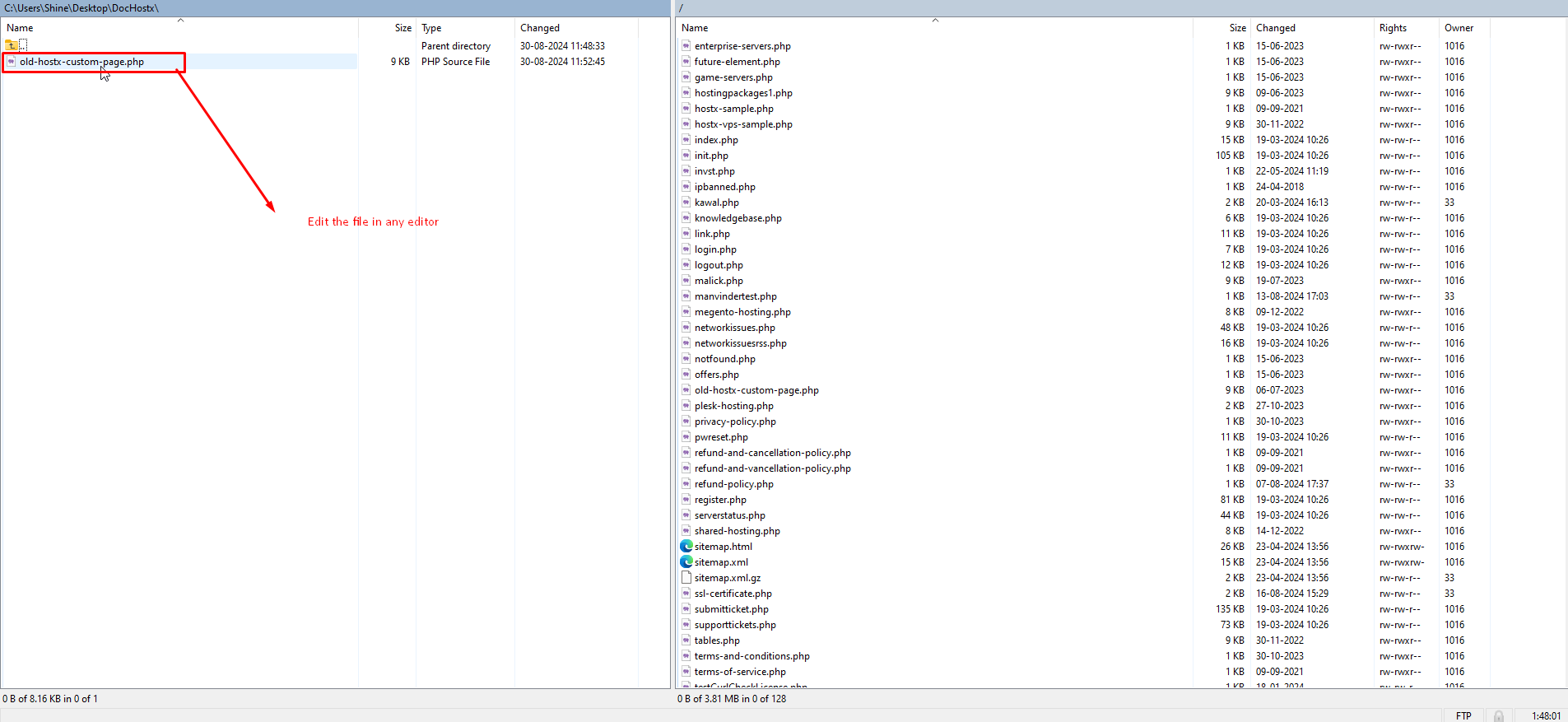The width and height of the screenshot is (1568, 722).
Task: Click the blank file icon for sitemap.xml.gz
Action: 686,578
